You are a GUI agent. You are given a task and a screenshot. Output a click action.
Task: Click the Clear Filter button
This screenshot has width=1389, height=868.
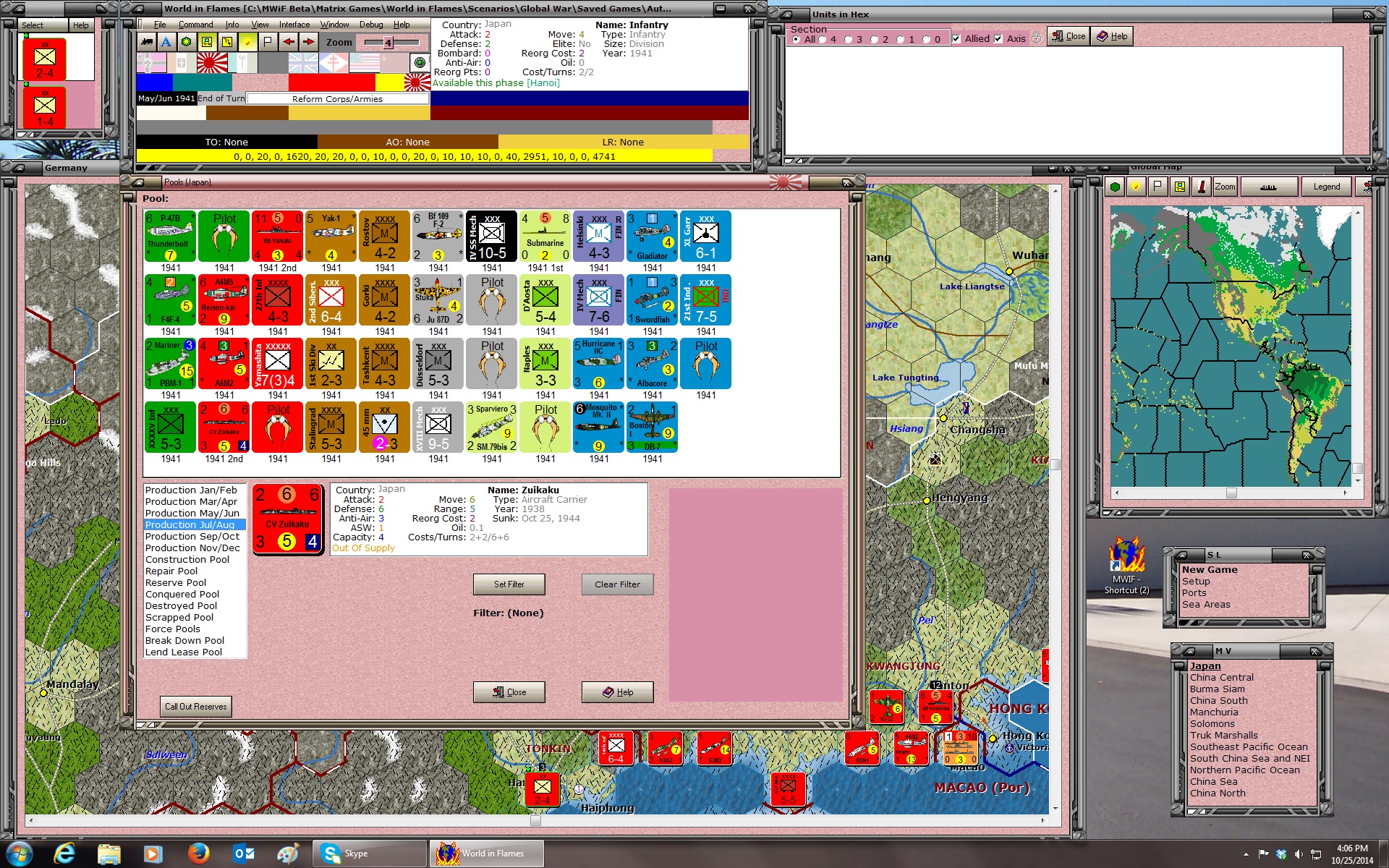(617, 584)
